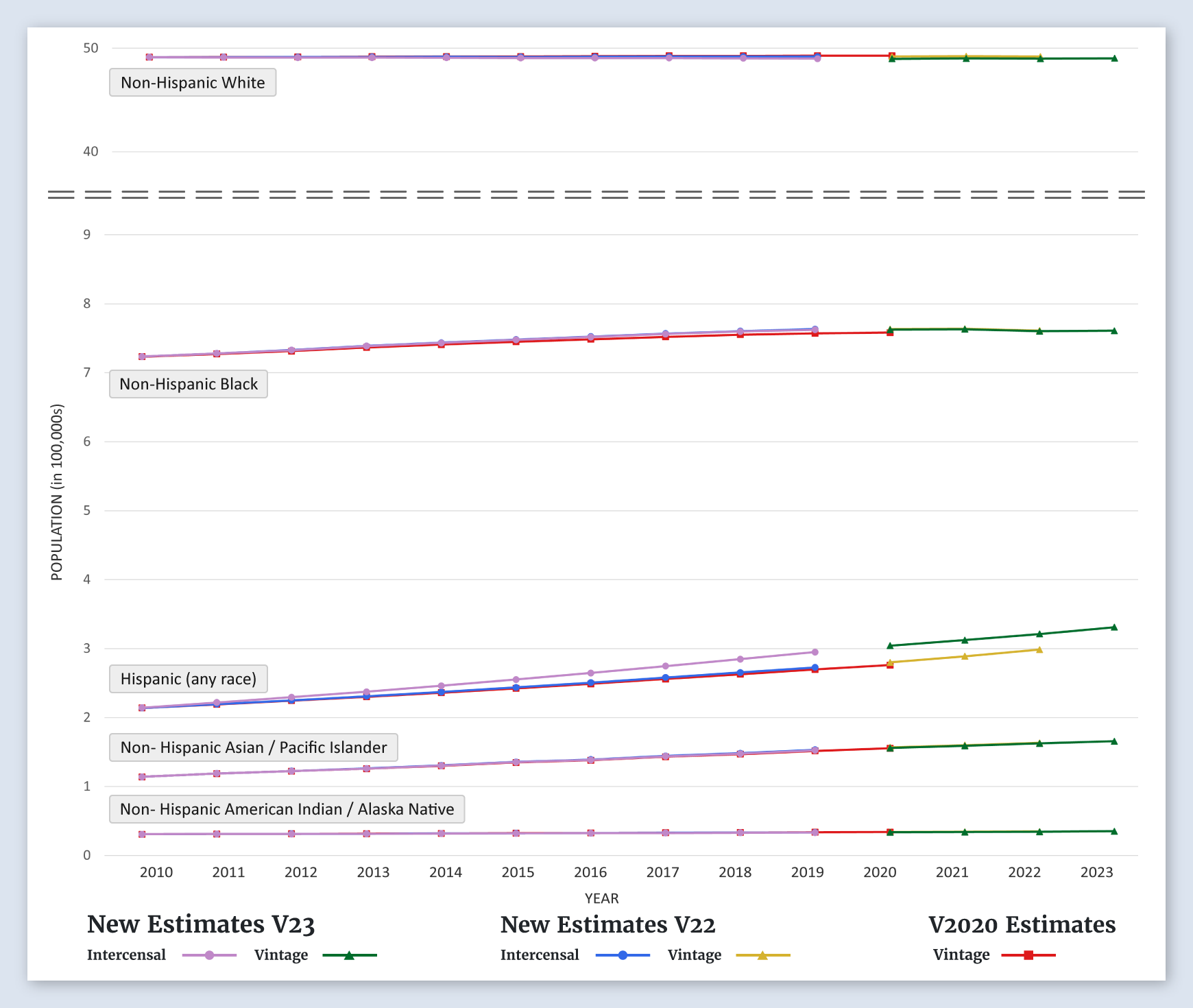Image resolution: width=1193 pixels, height=1008 pixels.
Task: Click the red V2020 Vintage legend square
Action: 1028,955
